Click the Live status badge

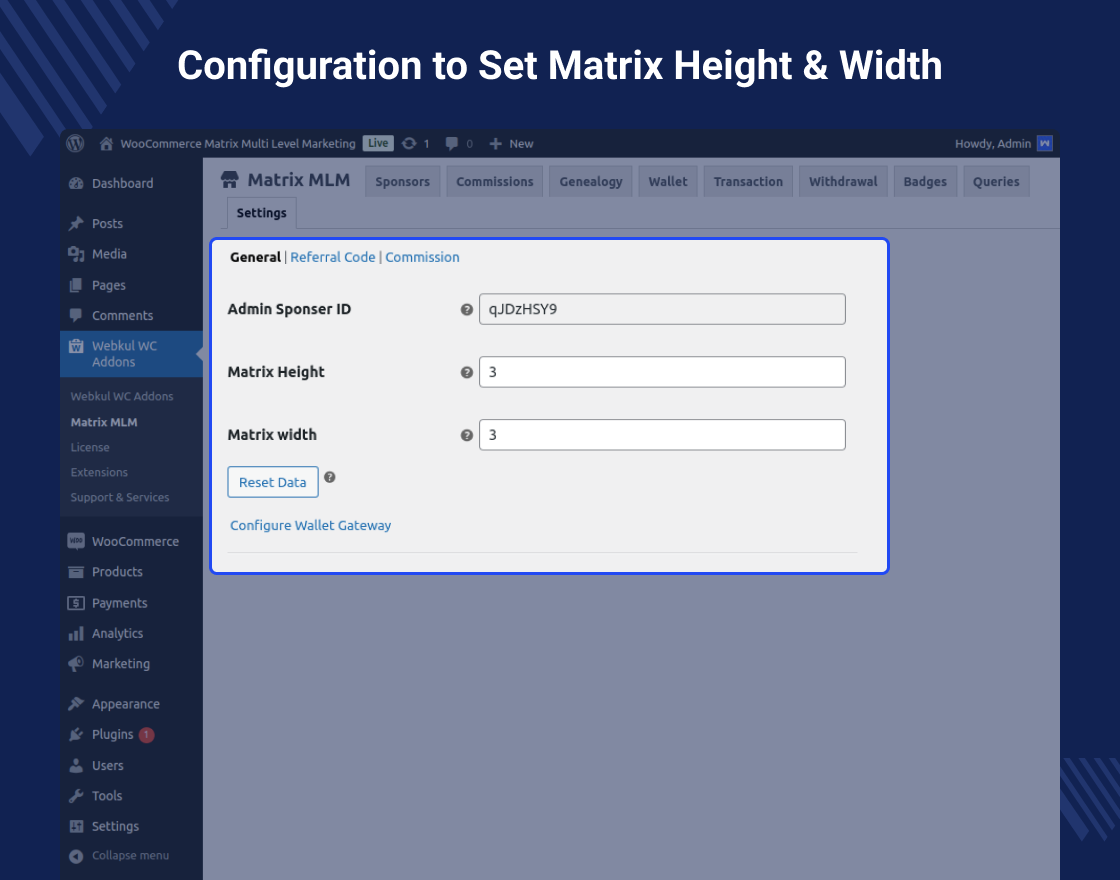[x=378, y=143]
